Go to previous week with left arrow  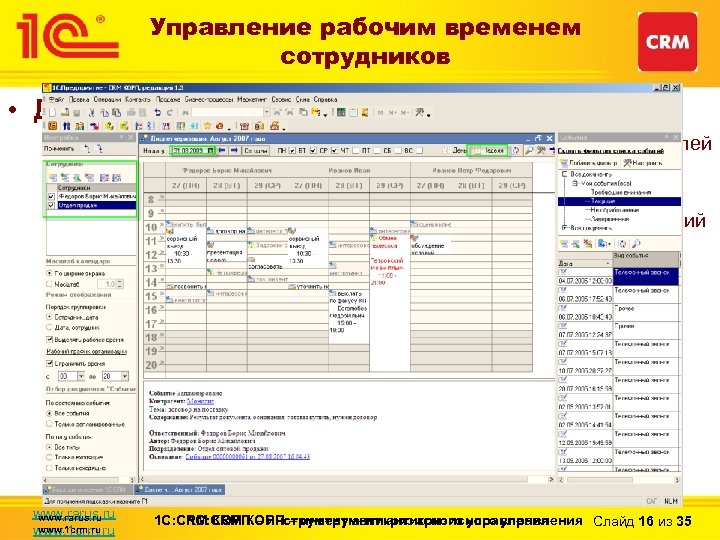point(222,150)
